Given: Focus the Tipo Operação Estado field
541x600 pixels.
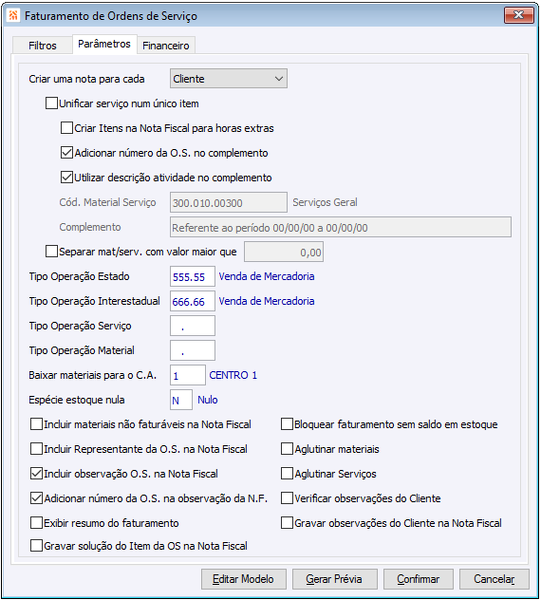Looking at the screenshot, I should (x=192, y=276).
